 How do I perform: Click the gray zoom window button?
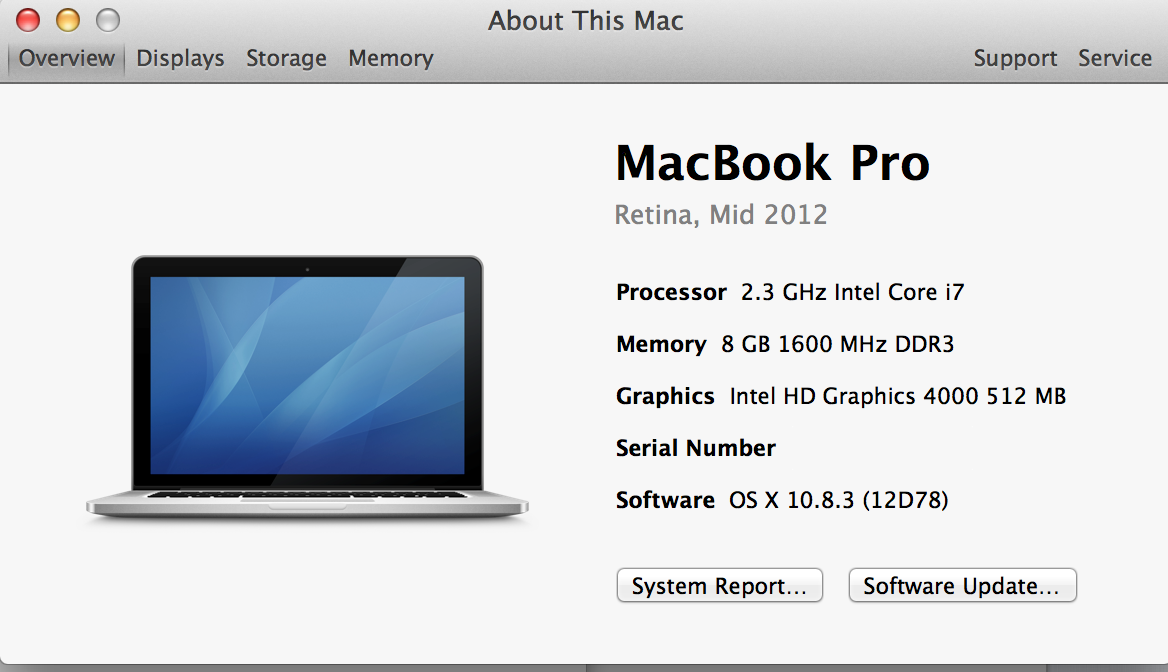click(x=108, y=20)
